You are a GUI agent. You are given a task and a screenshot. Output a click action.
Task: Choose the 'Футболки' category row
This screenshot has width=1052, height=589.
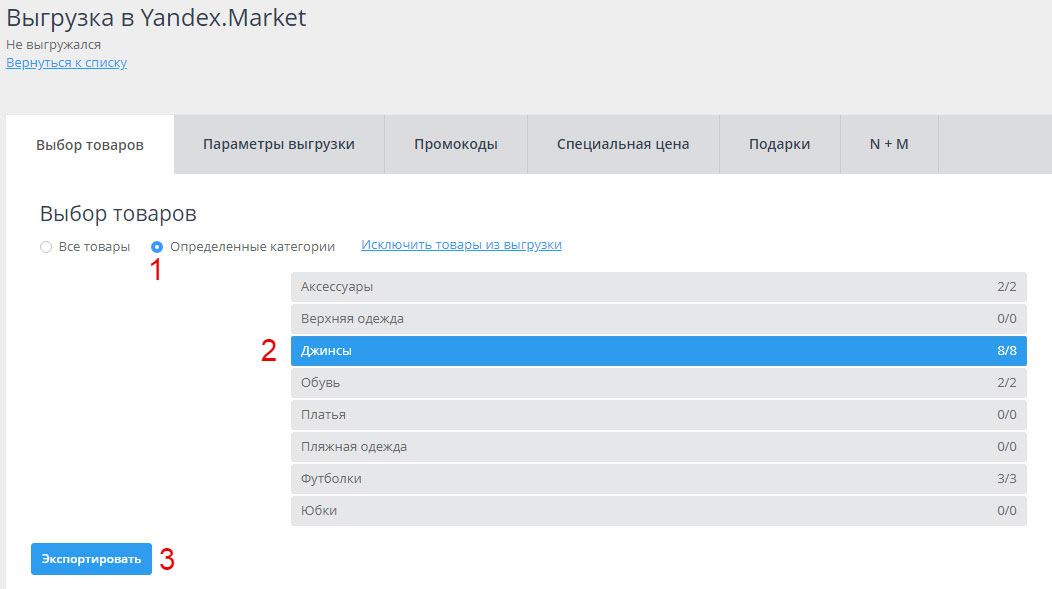[659, 478]
